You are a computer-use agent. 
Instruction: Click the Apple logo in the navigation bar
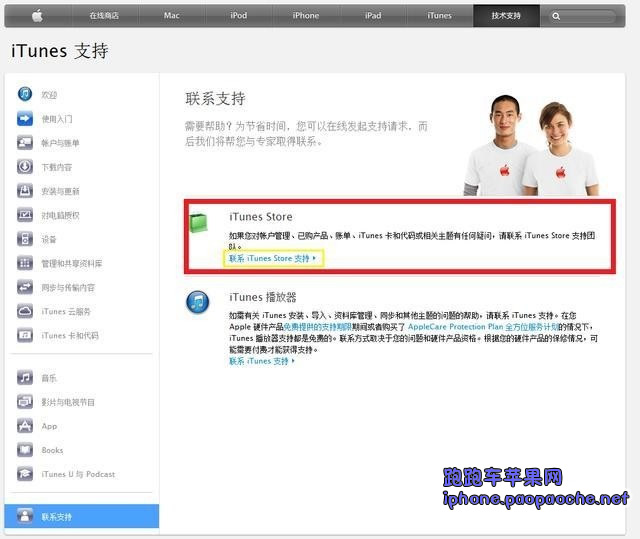click(38, 16)
